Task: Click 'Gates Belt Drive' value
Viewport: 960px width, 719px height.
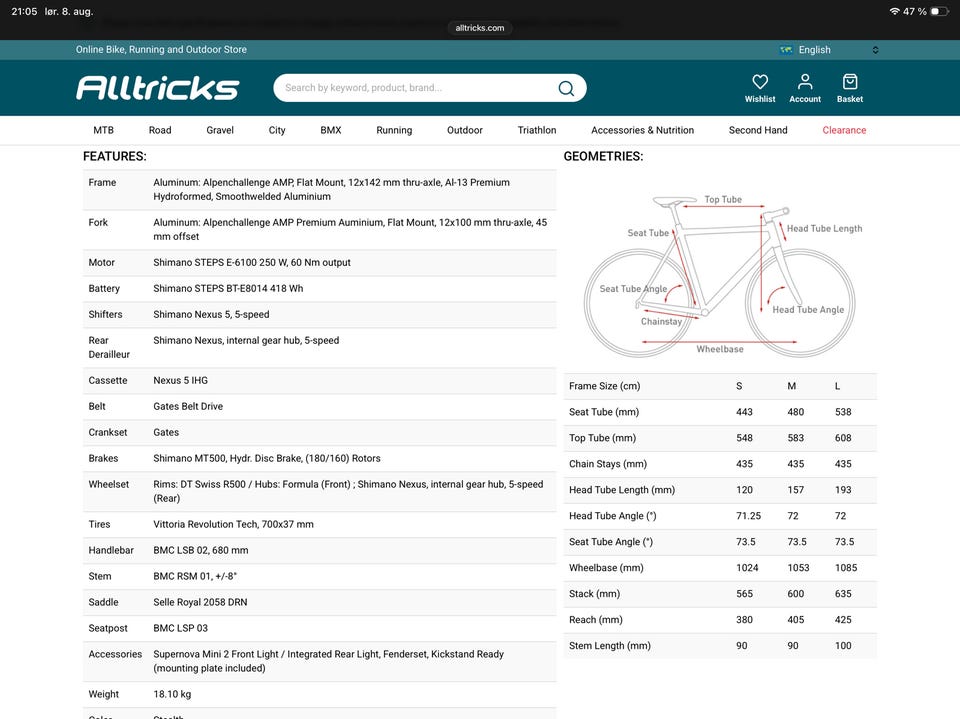Action: 188,407
